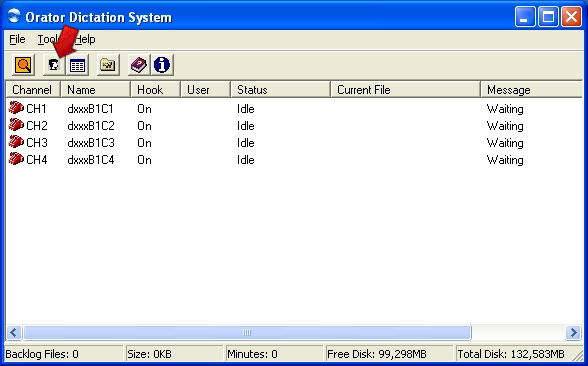Click the horizontal scrollbar left arrow

(14, 332)
